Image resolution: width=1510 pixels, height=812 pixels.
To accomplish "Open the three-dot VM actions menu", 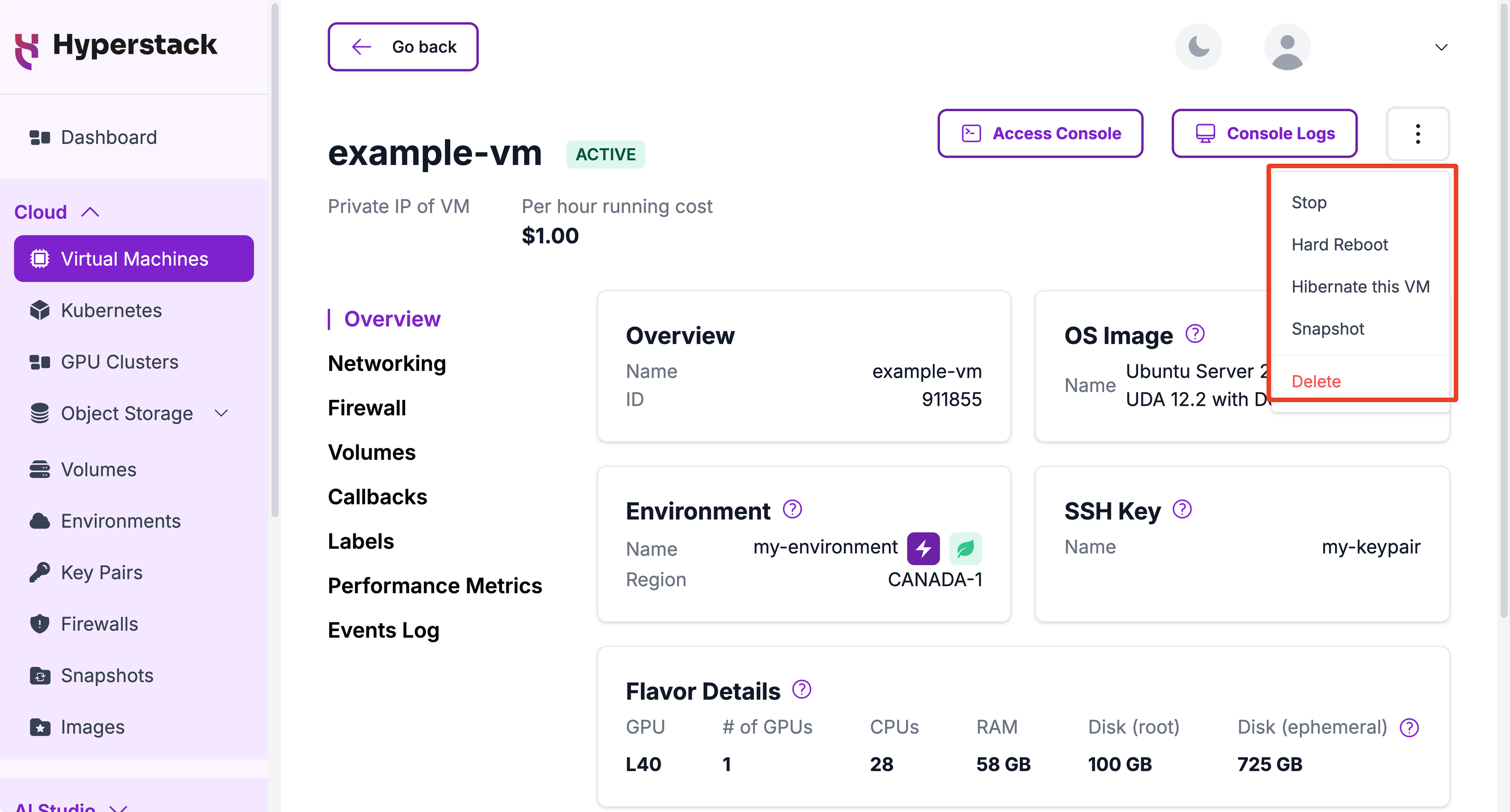I will click(x=1417, y=134).
